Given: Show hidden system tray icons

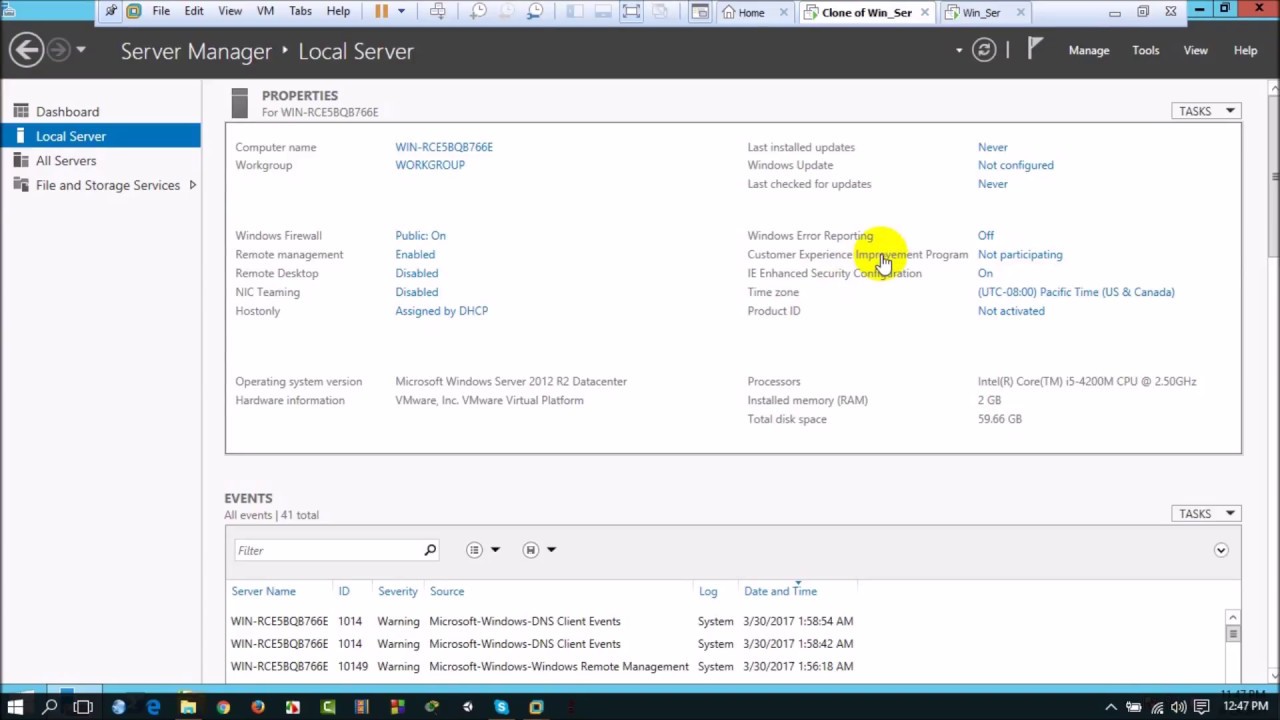Looking at the screenshot, I should pyautogui.click(x=1111, y=707).
